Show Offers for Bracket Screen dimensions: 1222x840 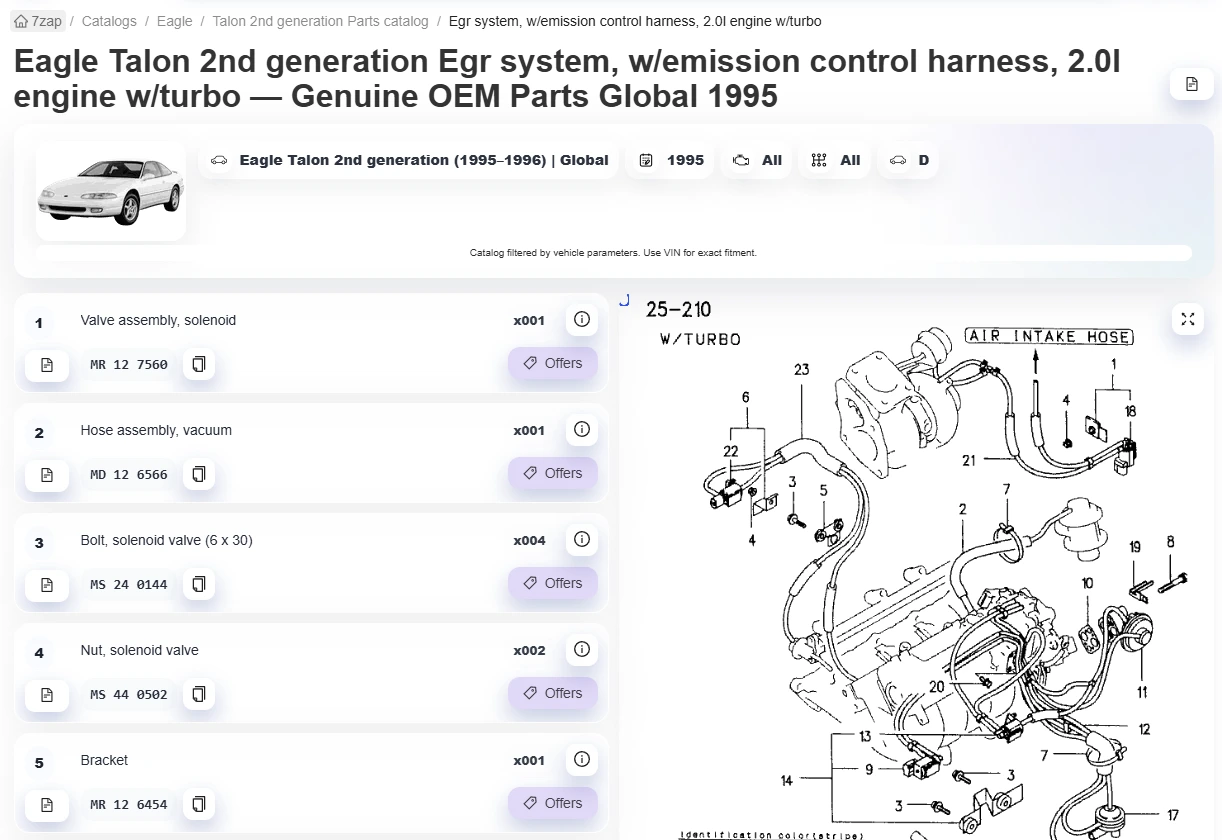point(553,804)
